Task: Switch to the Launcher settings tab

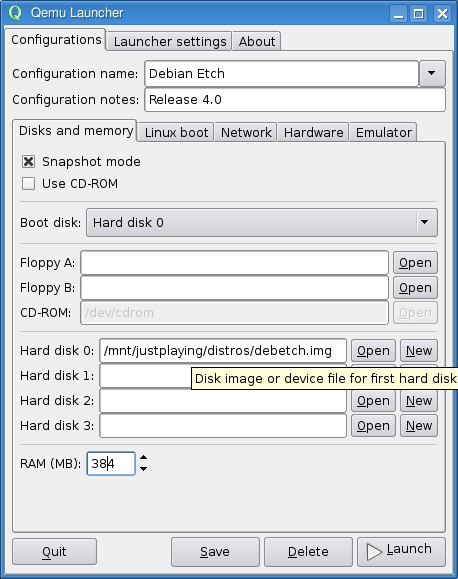Action: [x=170, y=41]
